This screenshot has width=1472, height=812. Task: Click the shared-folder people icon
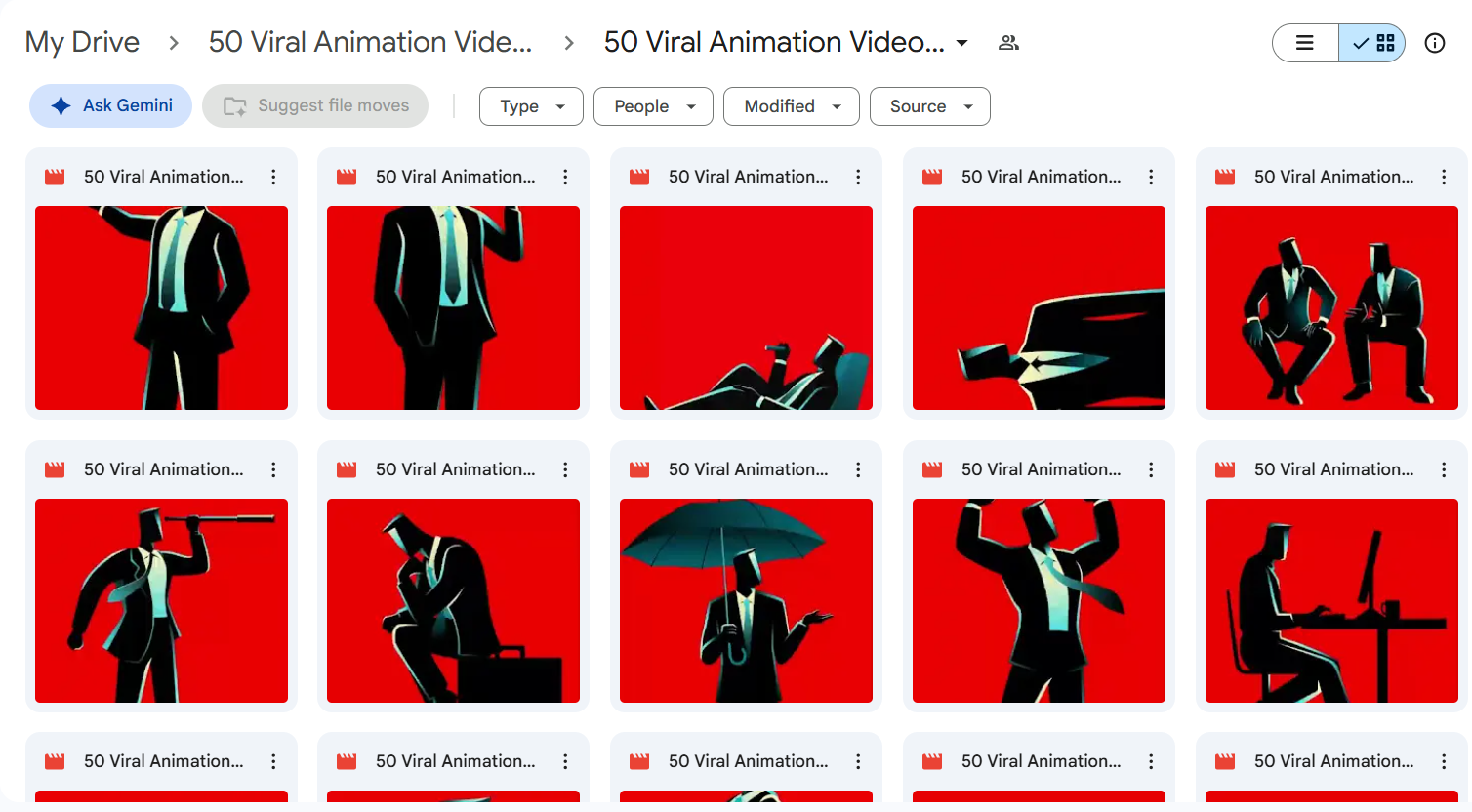click(1008, 43)
